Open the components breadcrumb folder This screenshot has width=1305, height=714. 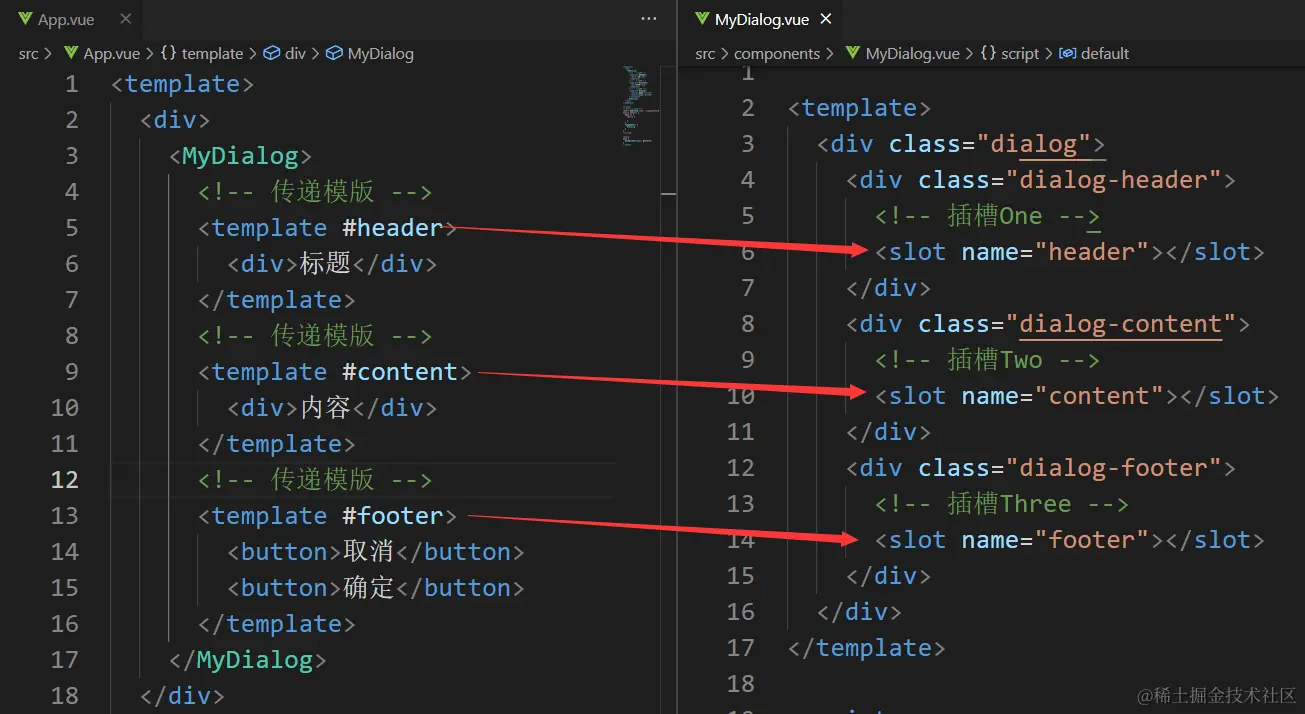click(777, 54)
